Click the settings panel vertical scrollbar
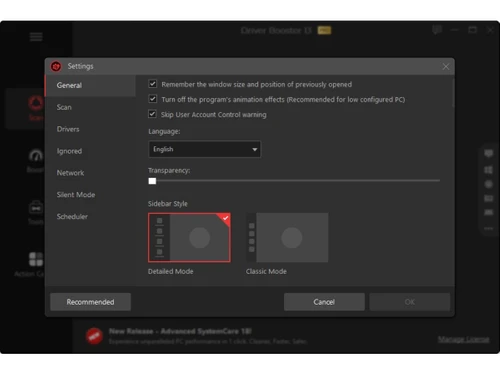The image size is (500, 375). tap(453, 92)
